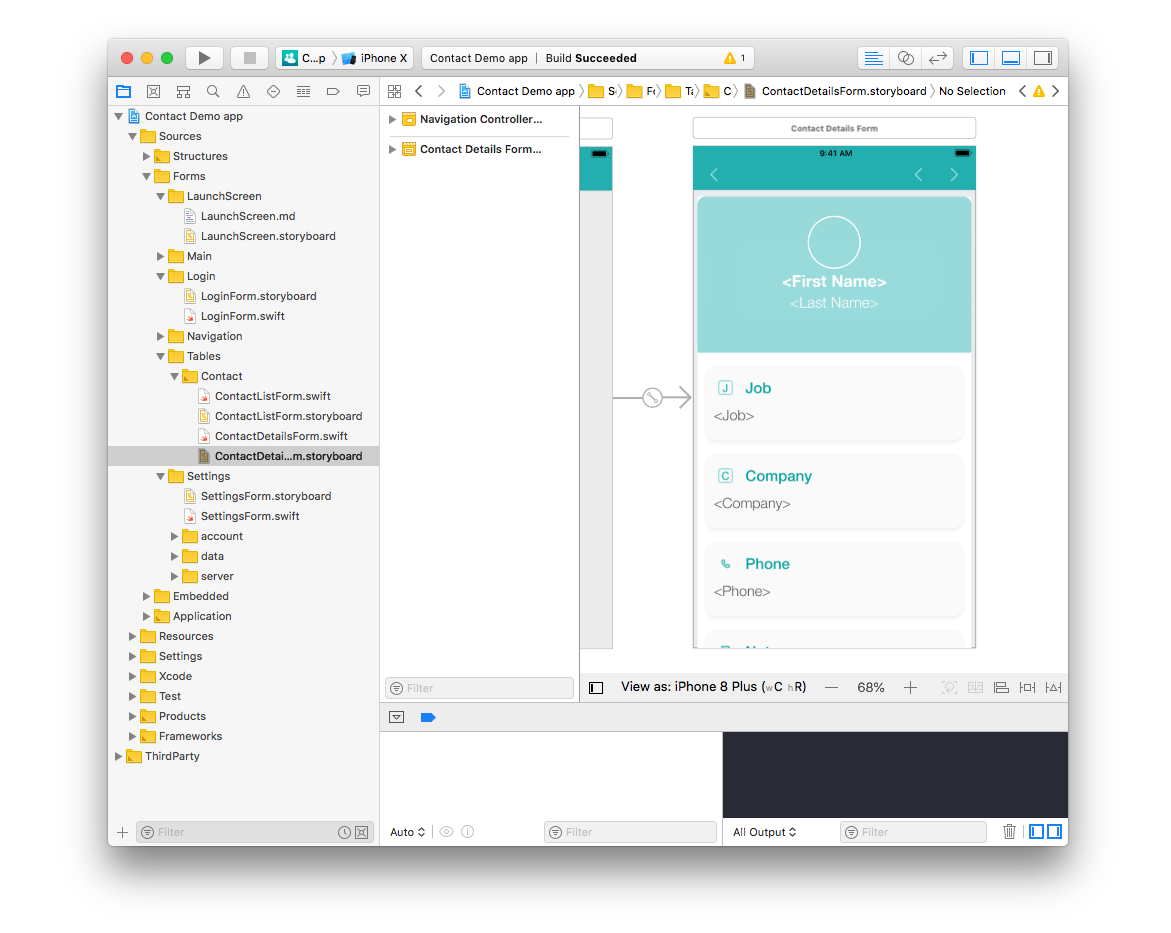Toggle breakpoints activation in debug bar
1171x933 pixels.
point(428,717)
